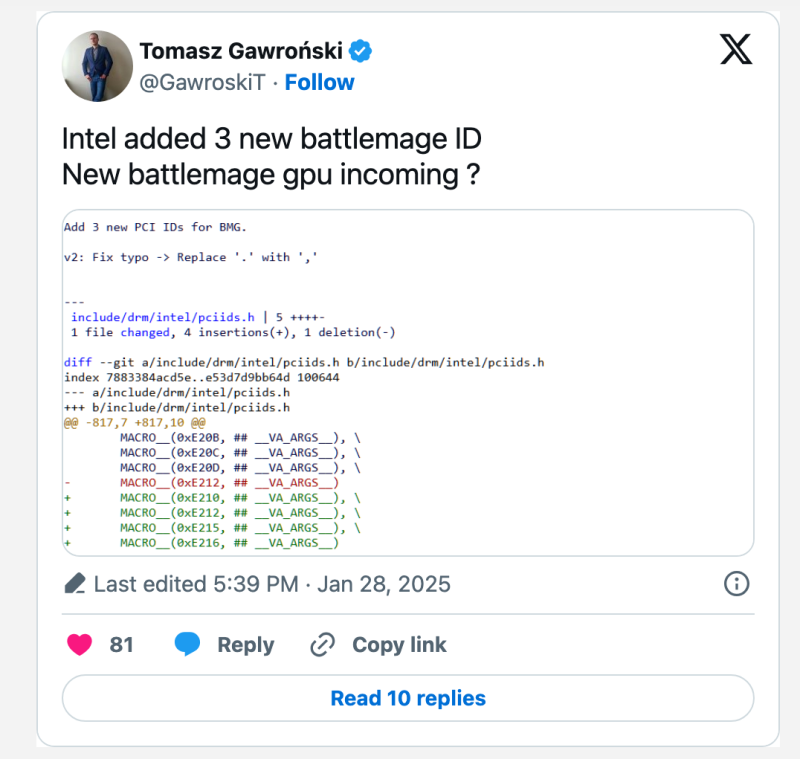Click the chain link copy icon
The width and height of the screenshot is (800, 759).
[x=322, y=644]
